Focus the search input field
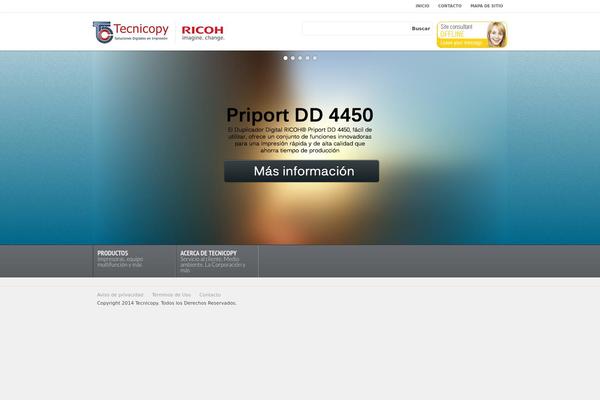The width and height of the screenshot is (600, 400). (x=356, y=29)
